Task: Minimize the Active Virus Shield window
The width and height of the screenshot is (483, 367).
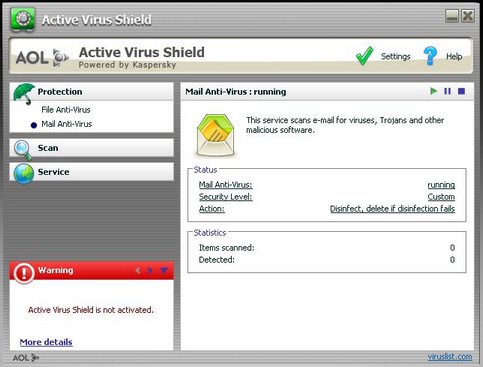Action: (452, 16)
